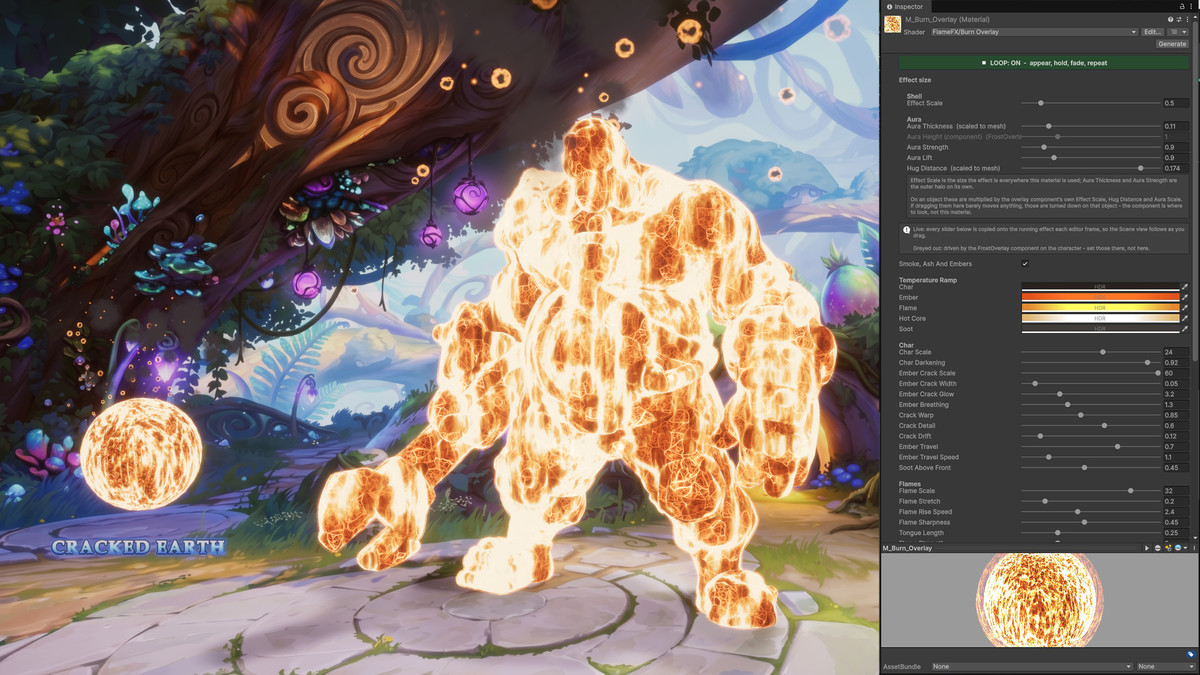Open the Soot HDR gradient swatch
The width and height of the screenshot is (1200, 675).
(x=1100, y=329)
